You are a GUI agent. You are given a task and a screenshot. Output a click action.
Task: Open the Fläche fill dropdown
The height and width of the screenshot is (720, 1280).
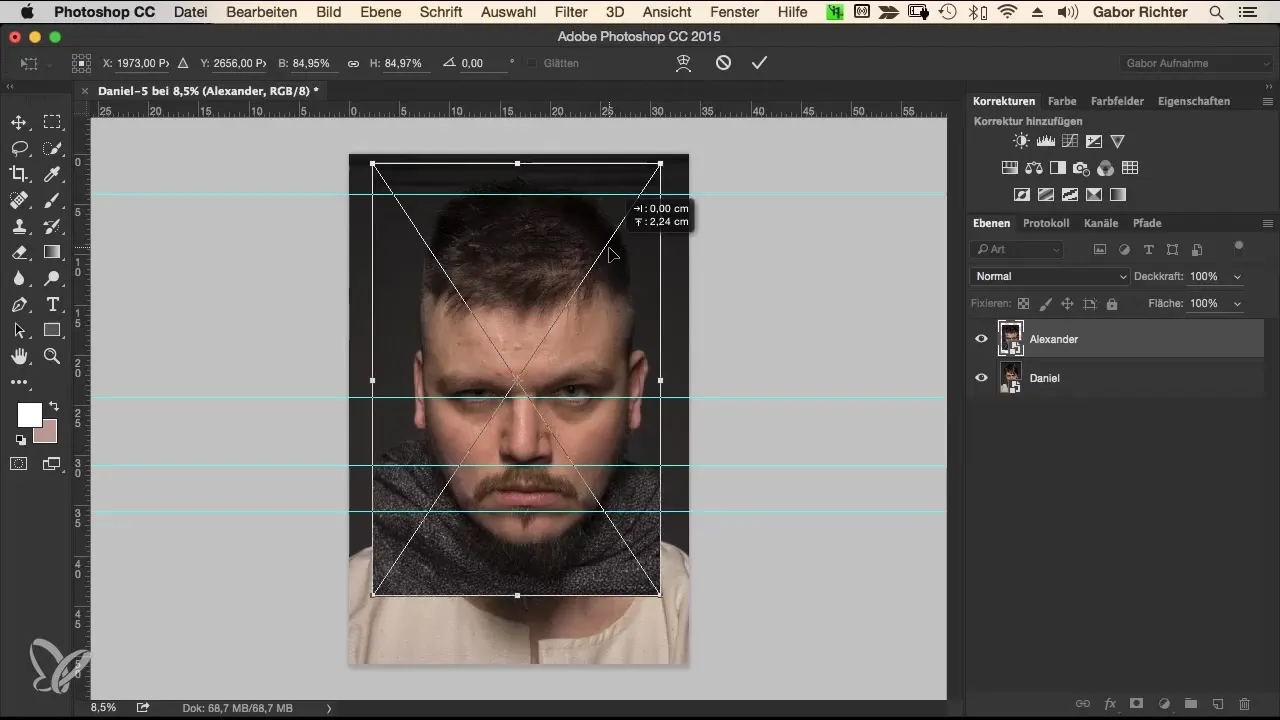pos(1239,303)
